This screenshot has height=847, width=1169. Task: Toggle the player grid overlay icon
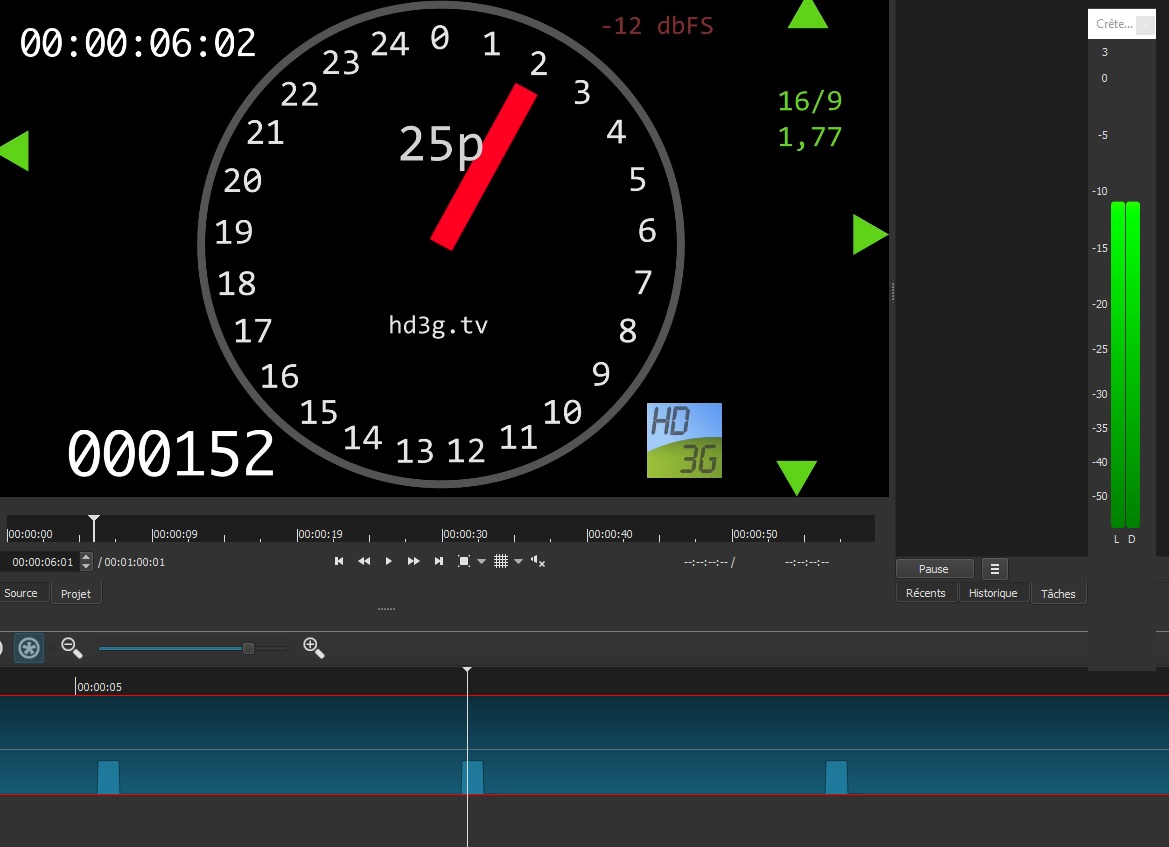pyautogui.click(x=501, y=561)
